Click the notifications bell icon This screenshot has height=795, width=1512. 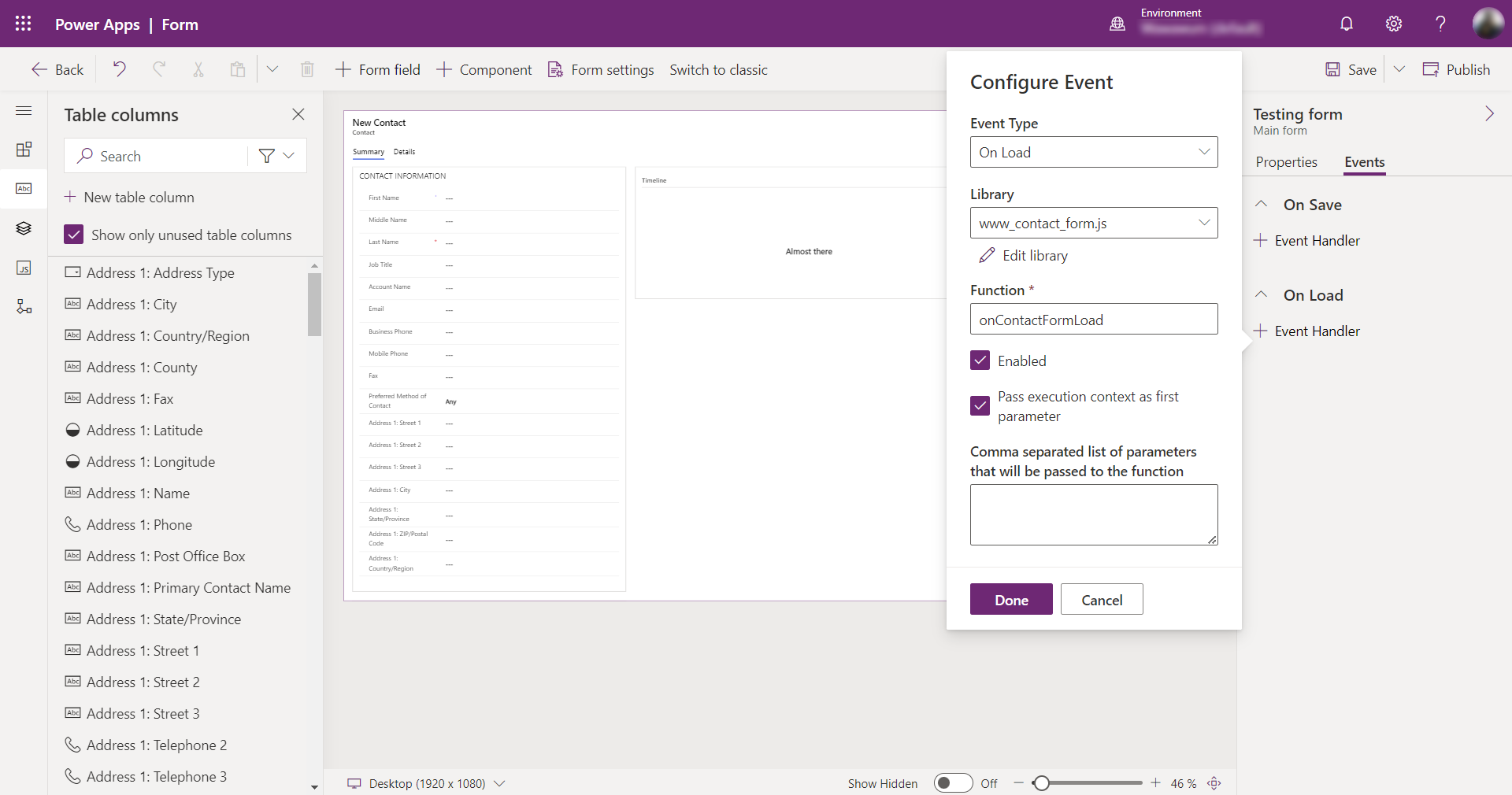[x=1346, y=24]
